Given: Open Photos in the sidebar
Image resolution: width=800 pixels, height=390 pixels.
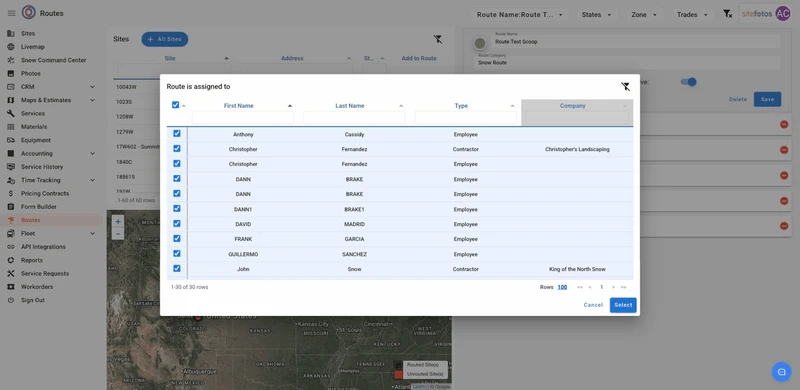Looking at the screenshot, I should [31, 74].
